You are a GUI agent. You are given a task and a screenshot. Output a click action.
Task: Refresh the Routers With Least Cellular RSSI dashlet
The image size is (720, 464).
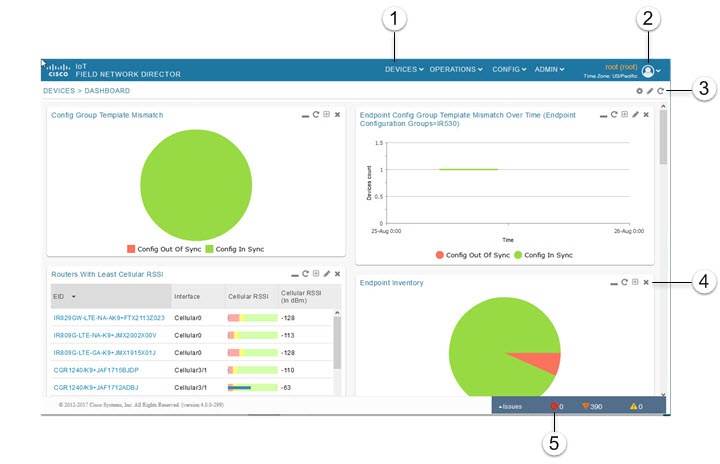coord(305,274)
